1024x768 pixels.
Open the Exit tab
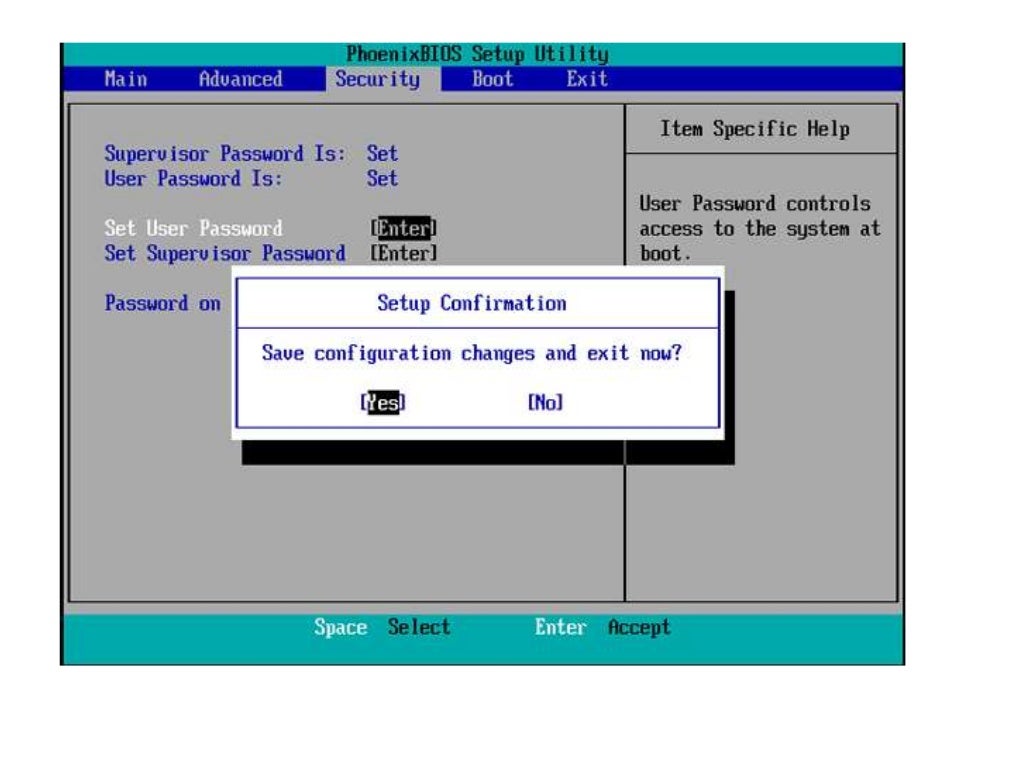[x=586, y=79]
